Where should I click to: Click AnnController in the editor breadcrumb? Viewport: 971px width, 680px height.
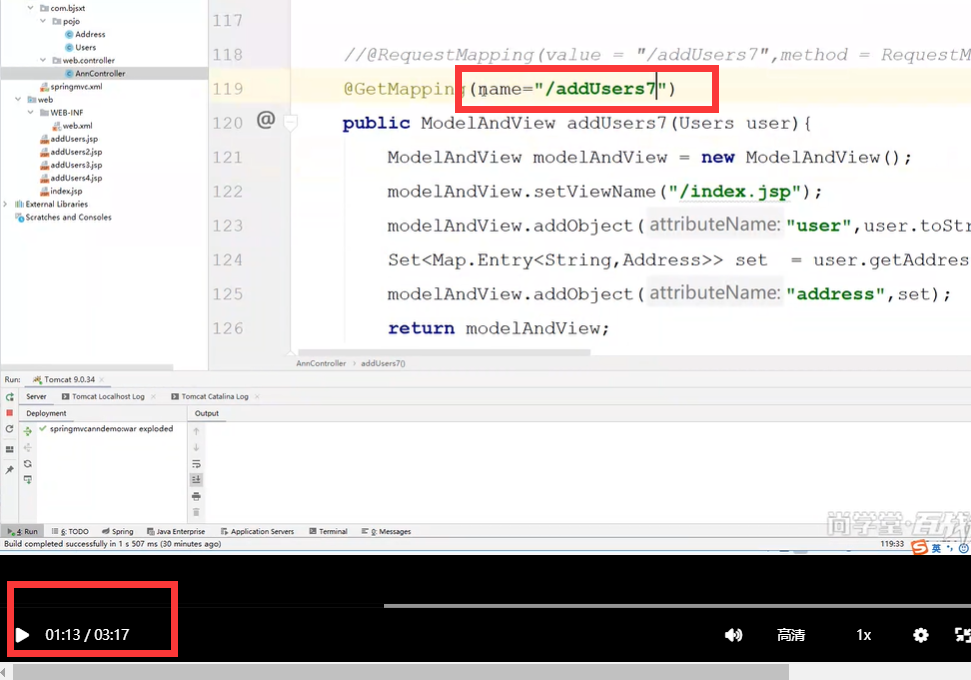(321, 364)
